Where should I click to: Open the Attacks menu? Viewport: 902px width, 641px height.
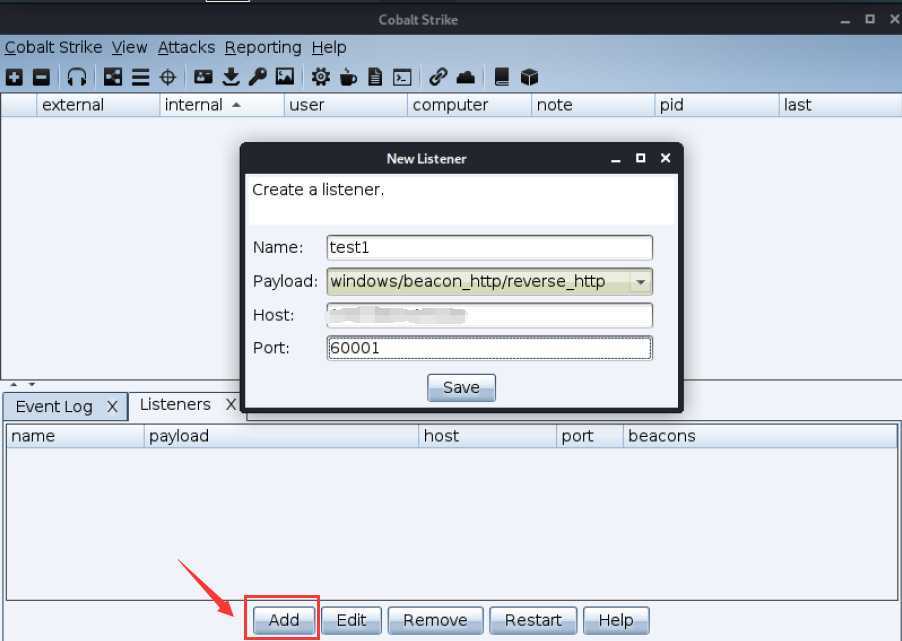tap(186, 47)
